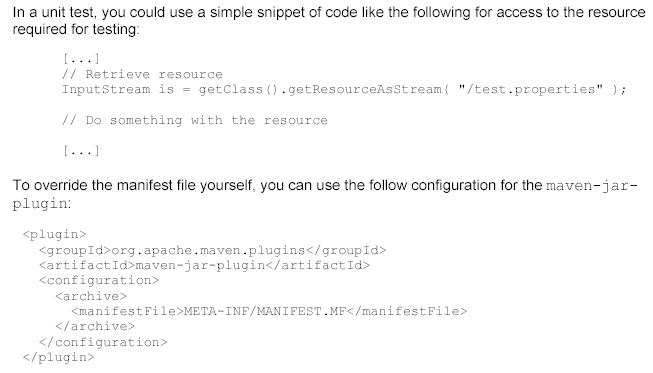Click 'META-INF/MANIFEST.MF' manifestFile value
The image size is (653, 373).
click(265, 311)
